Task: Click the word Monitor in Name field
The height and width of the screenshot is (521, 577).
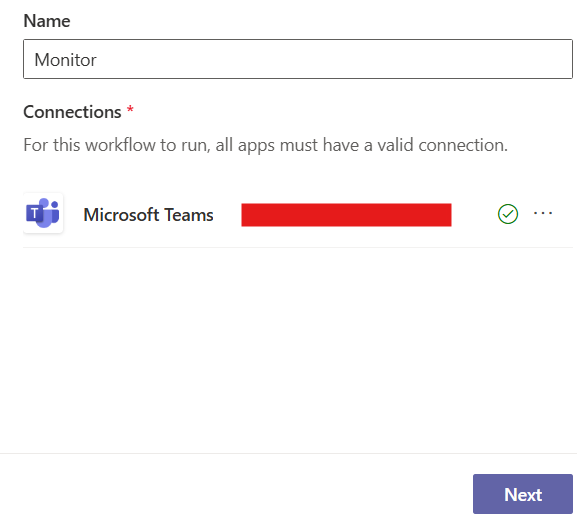Action: (65, 60)
